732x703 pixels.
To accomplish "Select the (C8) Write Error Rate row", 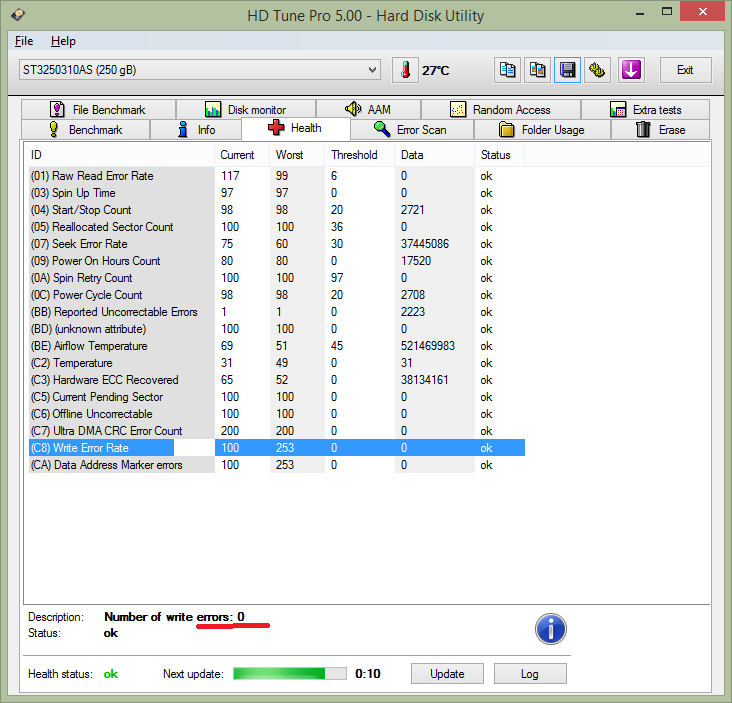I will (276, 448).
